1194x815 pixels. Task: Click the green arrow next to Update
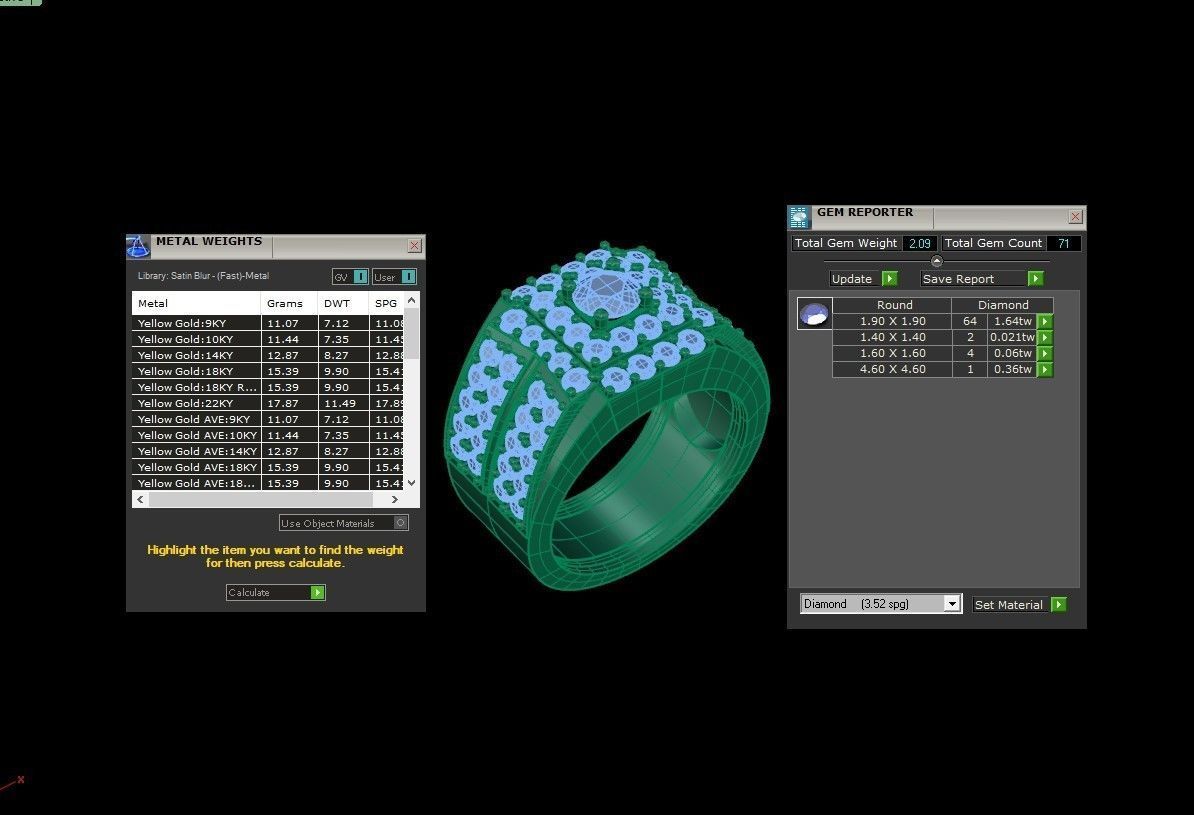(x=889, y=279)
